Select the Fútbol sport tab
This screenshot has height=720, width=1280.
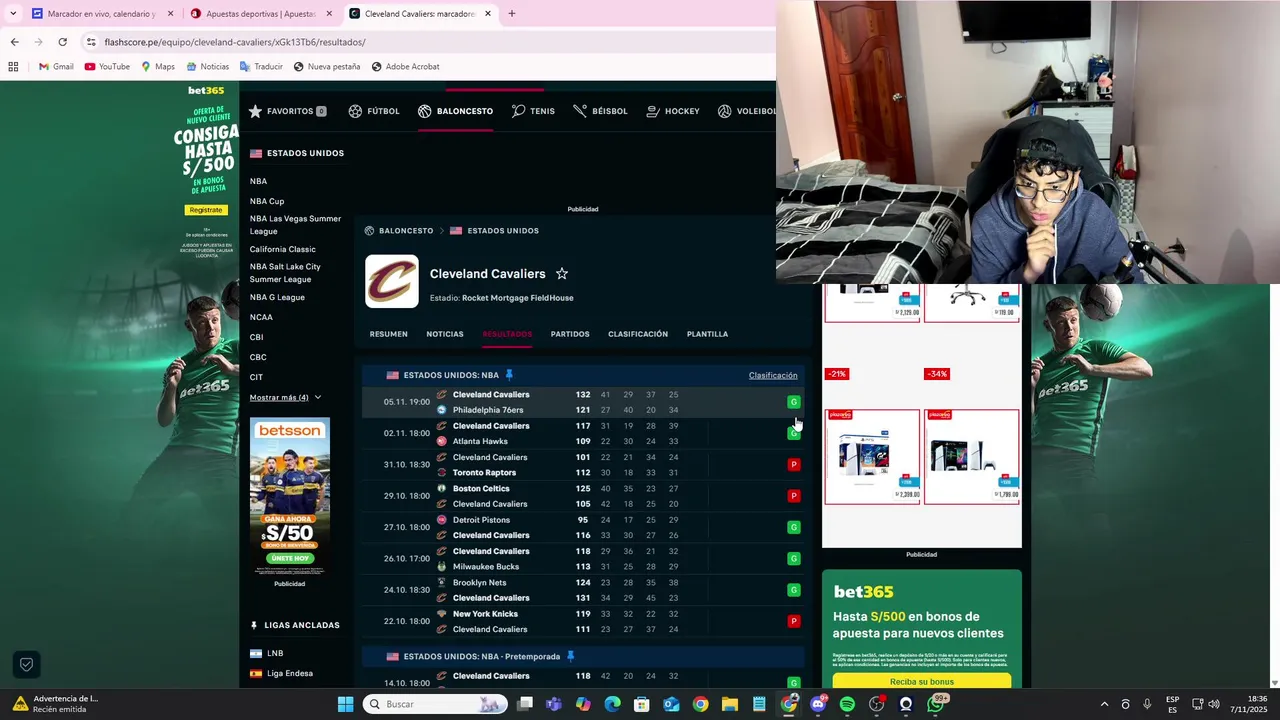[x=373, y=111]
